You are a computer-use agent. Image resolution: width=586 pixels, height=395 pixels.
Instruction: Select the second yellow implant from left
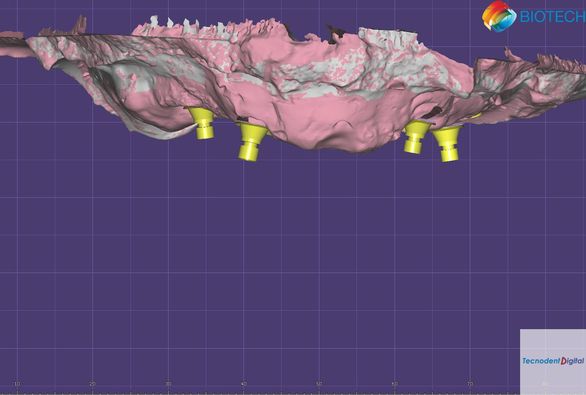tap(252, 142)
